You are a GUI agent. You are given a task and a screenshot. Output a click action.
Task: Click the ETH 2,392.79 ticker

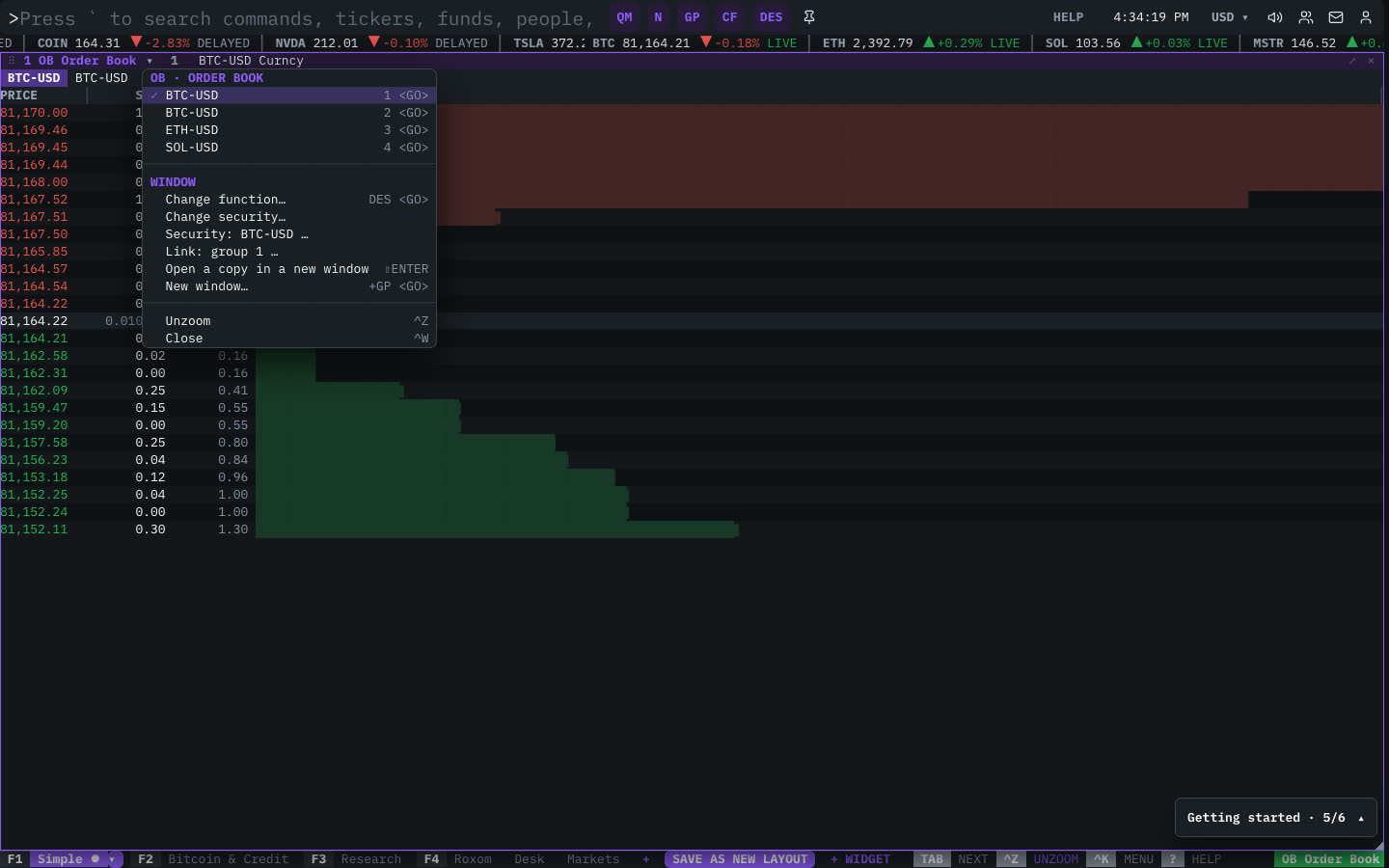pos(920,43)
